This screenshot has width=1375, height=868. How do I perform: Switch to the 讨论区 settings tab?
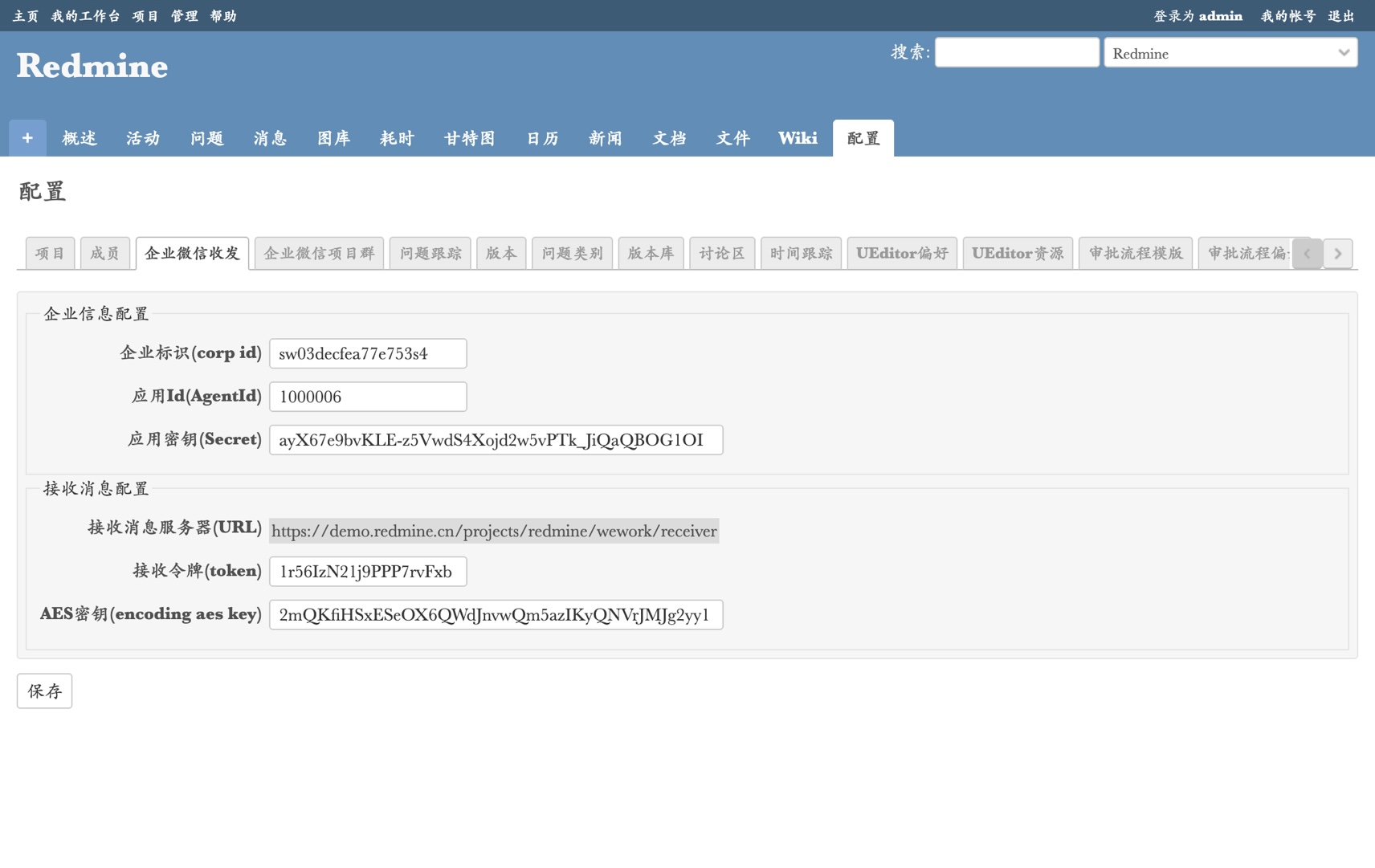point(722,254)
